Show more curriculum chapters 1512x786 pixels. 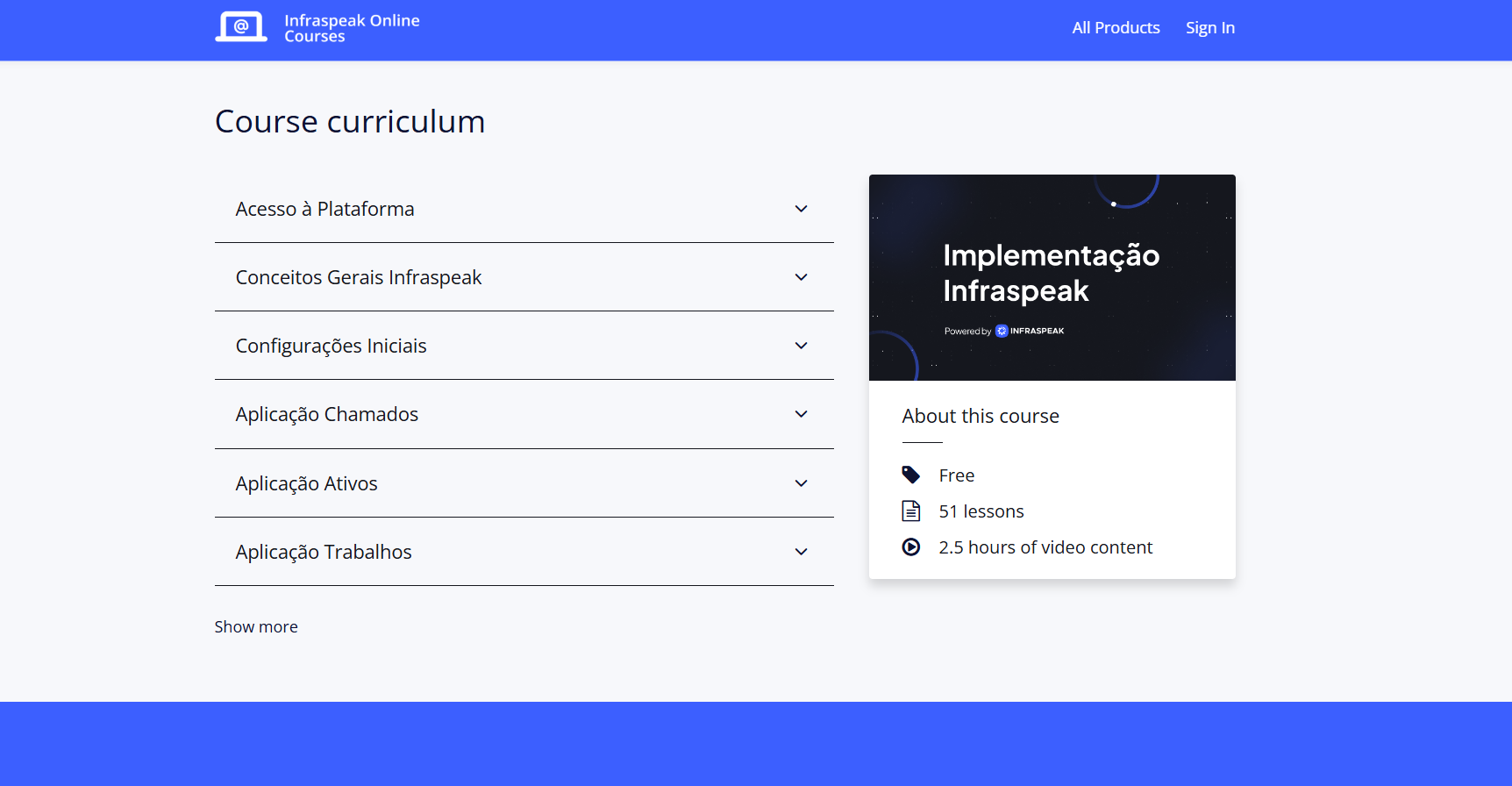pos(256,626)
